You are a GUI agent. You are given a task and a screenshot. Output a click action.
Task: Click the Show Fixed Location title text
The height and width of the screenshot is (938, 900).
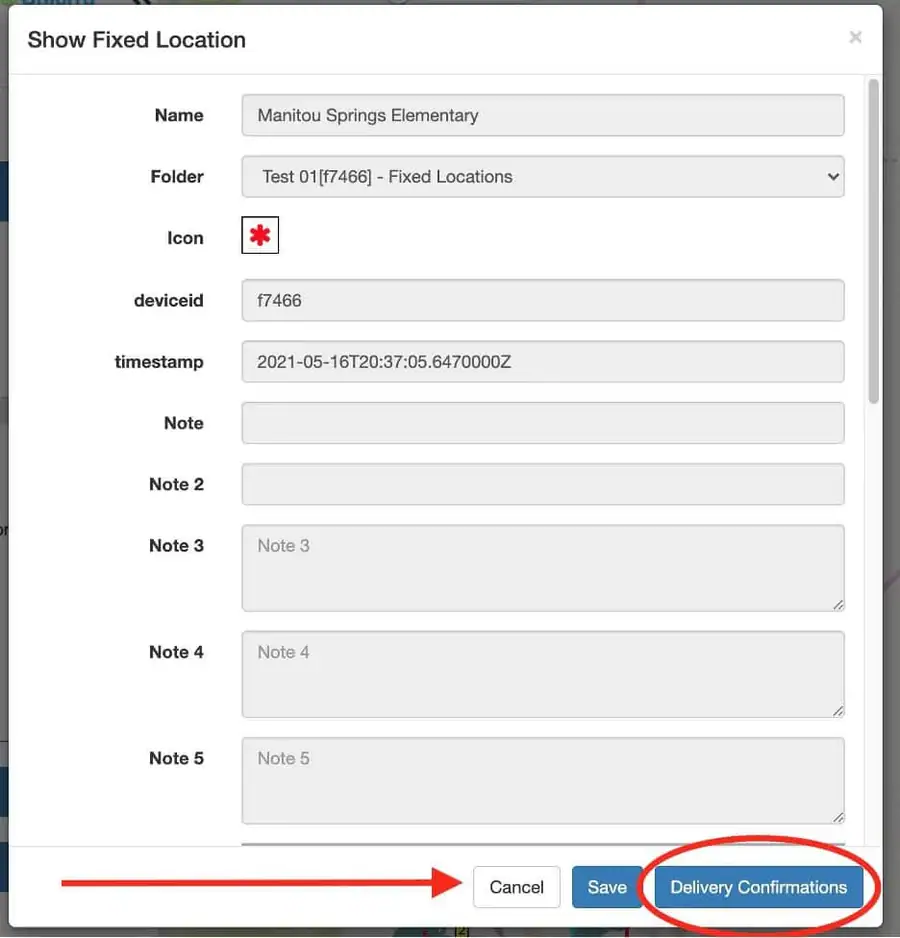click(x=136, y=39)
